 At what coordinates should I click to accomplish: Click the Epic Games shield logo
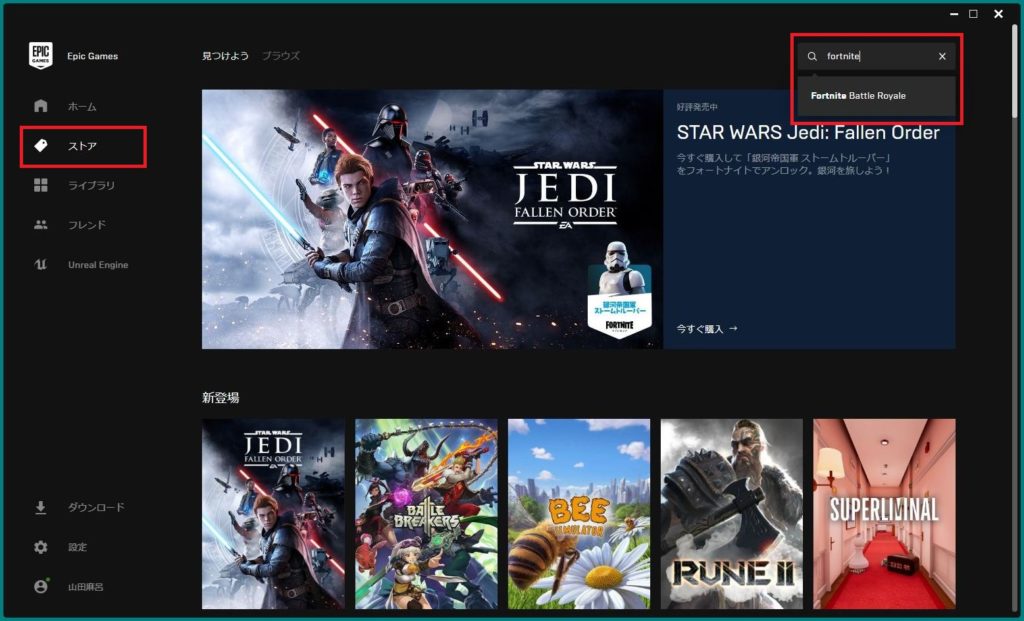tap(40, 56)
